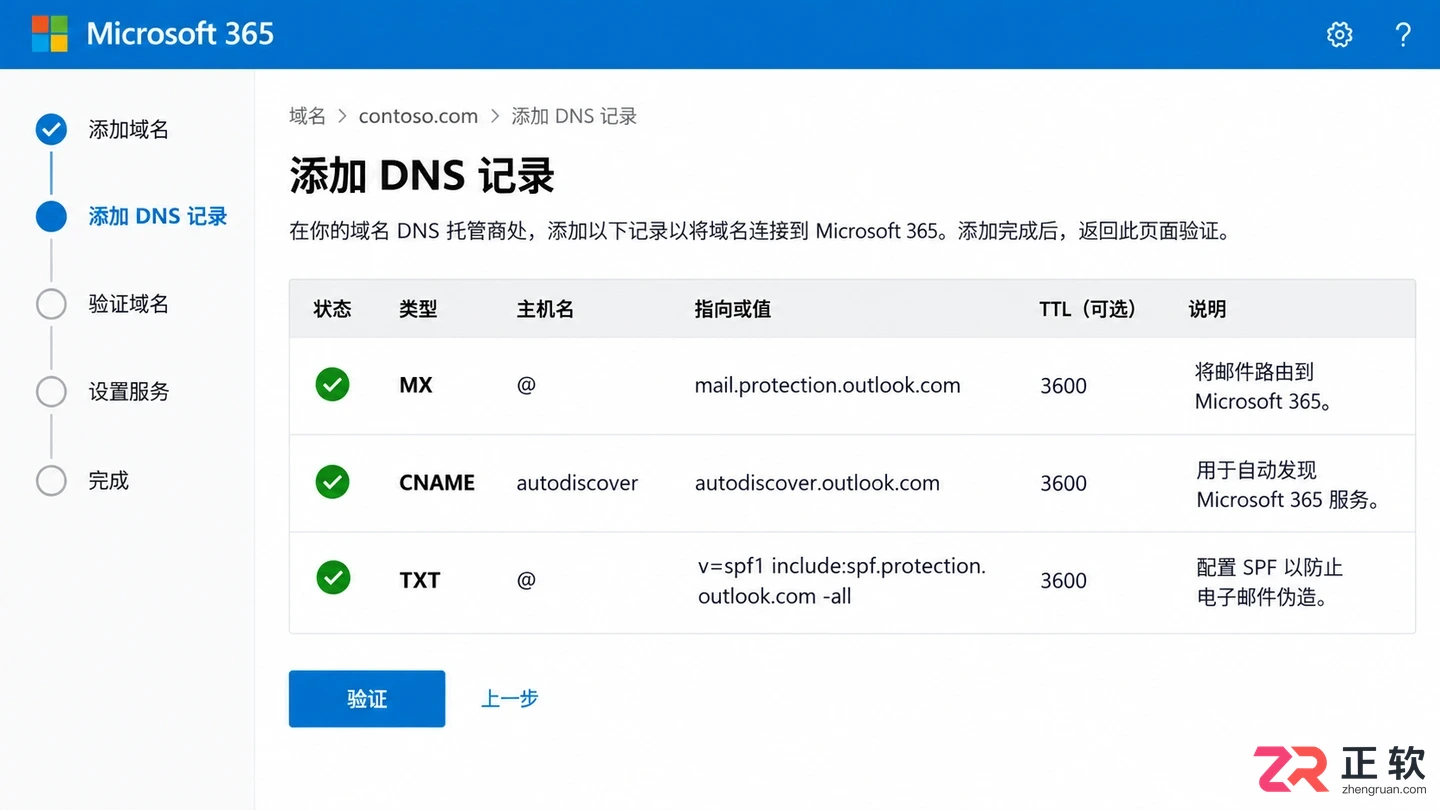Screen dimensions: 1440x810
Task: Select the 验证域名 step label
Action: (x=128, y=304)
